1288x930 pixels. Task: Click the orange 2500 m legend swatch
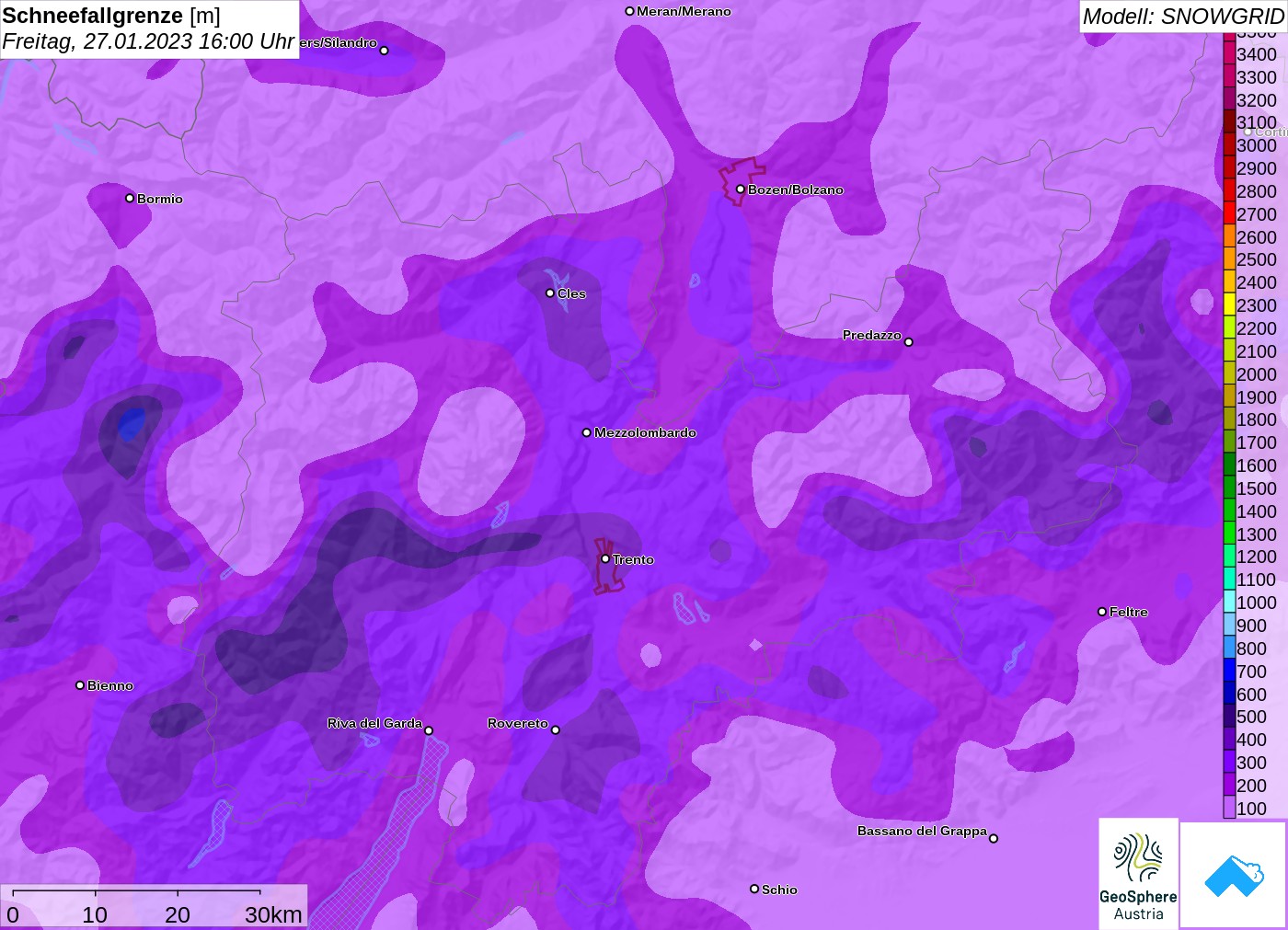[x=1229, y=258]
